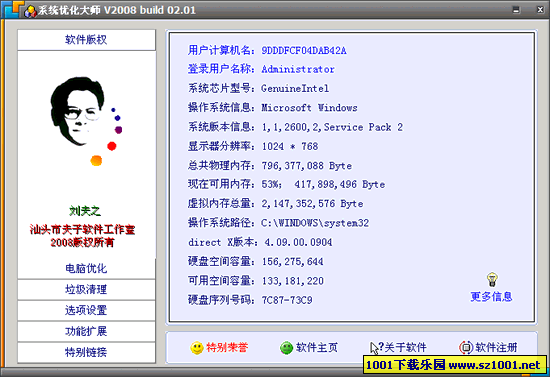Viewport: 550px width, 377px height.
Task: Close the 系统优化大师 window
Action: click(540, 10)
